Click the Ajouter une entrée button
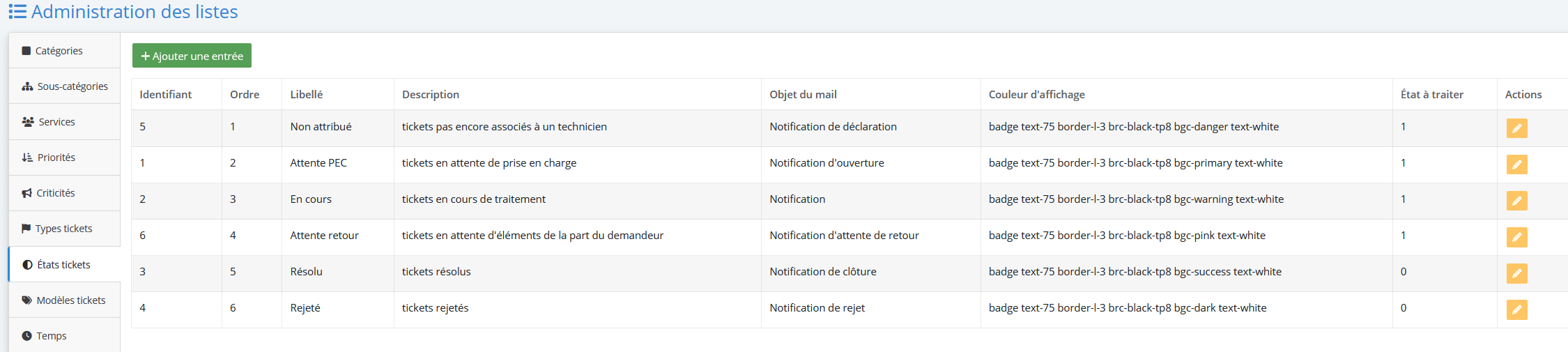Viewport: 1568px width, 352px height. coord(192,56)
